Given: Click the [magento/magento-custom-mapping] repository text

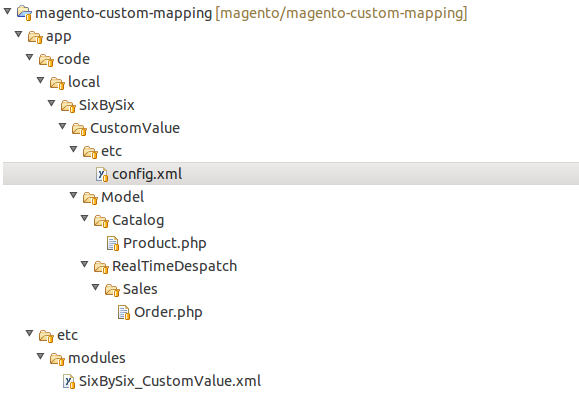Looking at the screenshot, I should [x=341, y=13].
